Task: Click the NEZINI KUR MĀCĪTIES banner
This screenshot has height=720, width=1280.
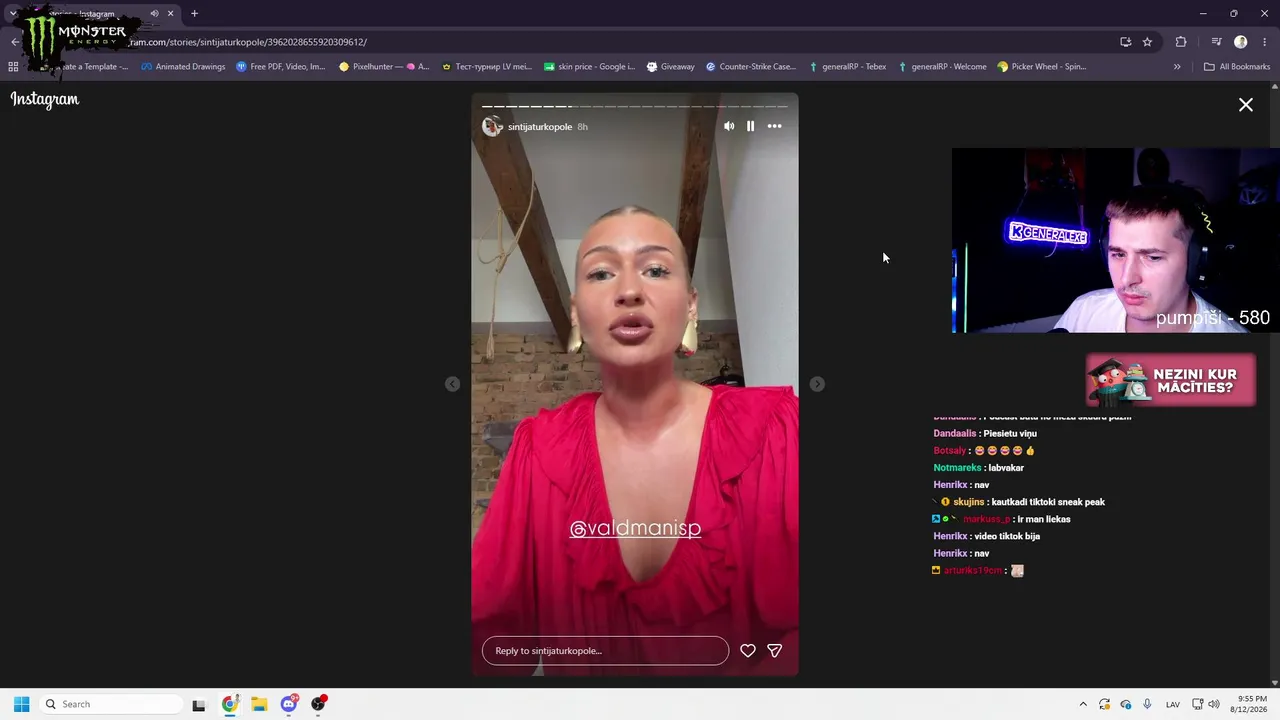Action: click(x=1171, y=380)
